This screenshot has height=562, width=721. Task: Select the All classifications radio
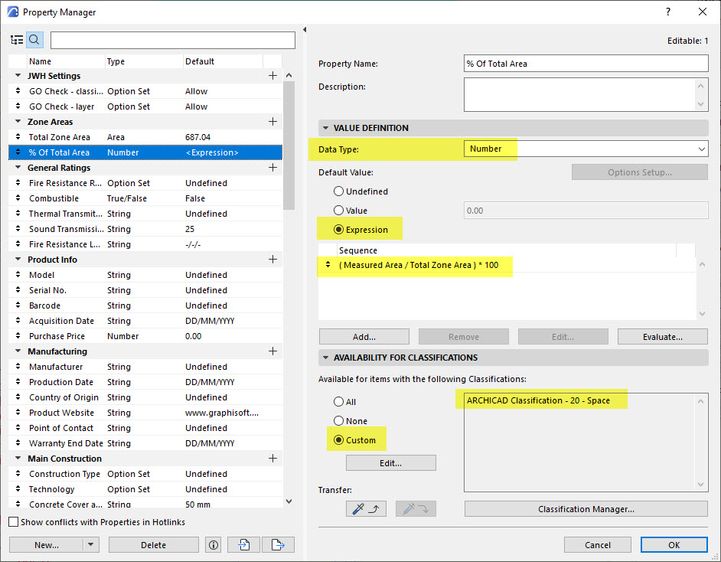339,401
